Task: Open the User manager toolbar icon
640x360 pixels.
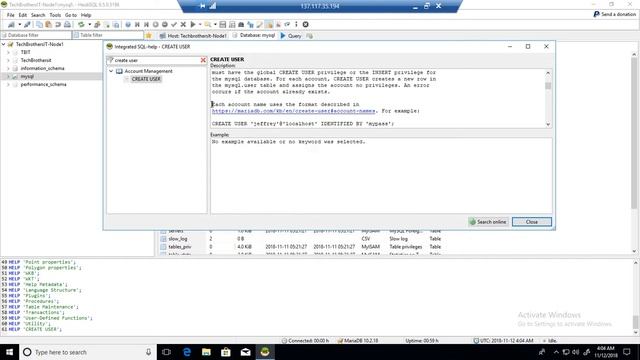Action: pos(97,24)
